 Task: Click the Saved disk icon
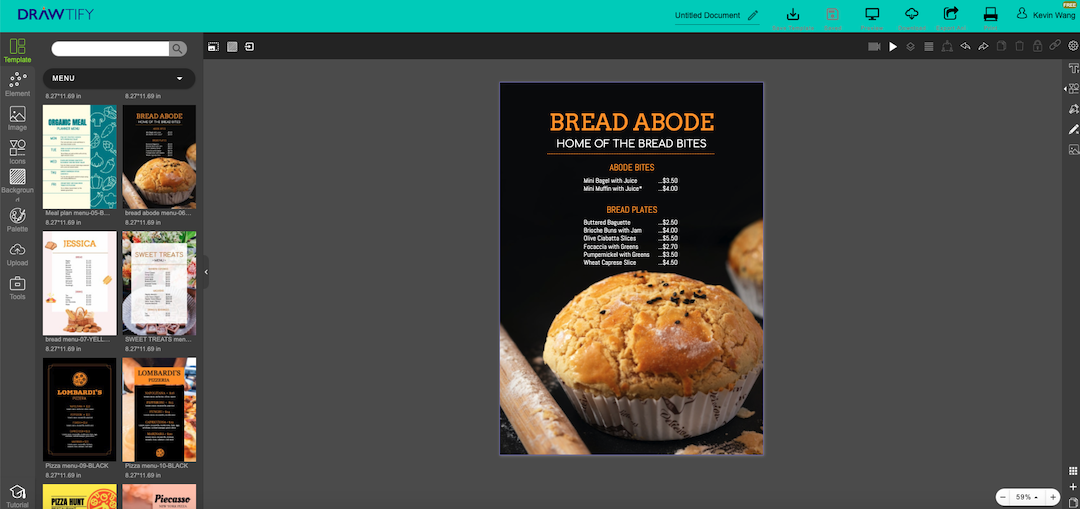point(833,19)
